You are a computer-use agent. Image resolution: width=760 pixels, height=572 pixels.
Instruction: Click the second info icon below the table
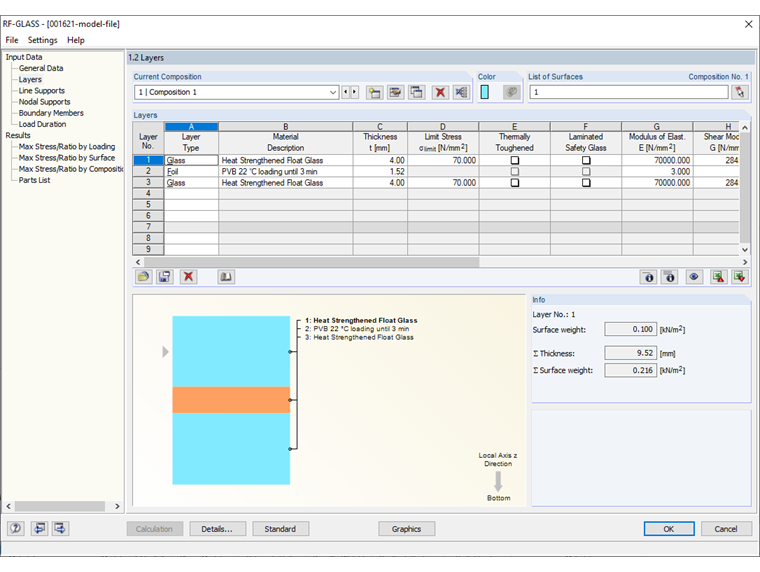coord(670,277)
